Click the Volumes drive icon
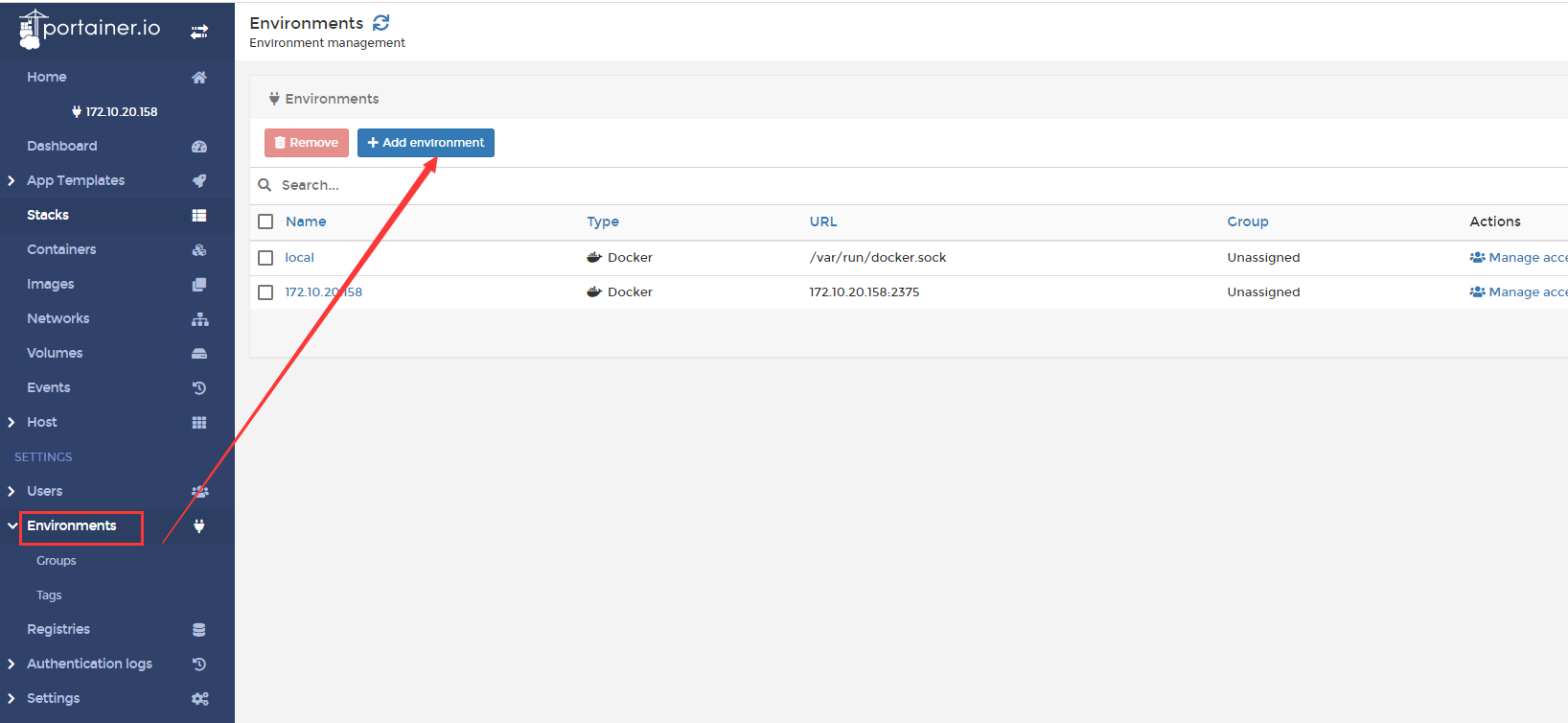Screen dimensions: 1568x723 point(199,354)
